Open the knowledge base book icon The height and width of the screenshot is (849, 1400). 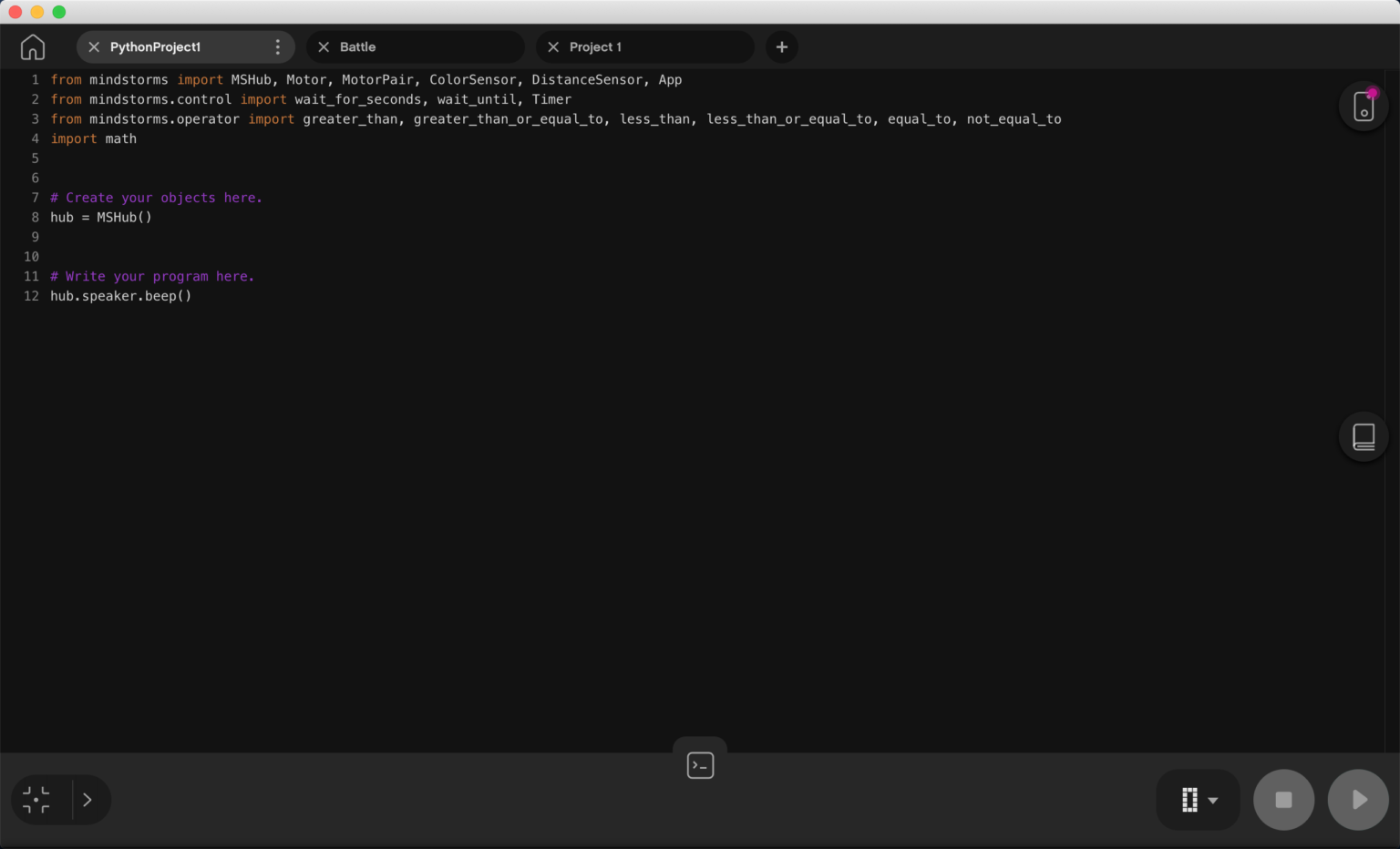click(1364, 437)
